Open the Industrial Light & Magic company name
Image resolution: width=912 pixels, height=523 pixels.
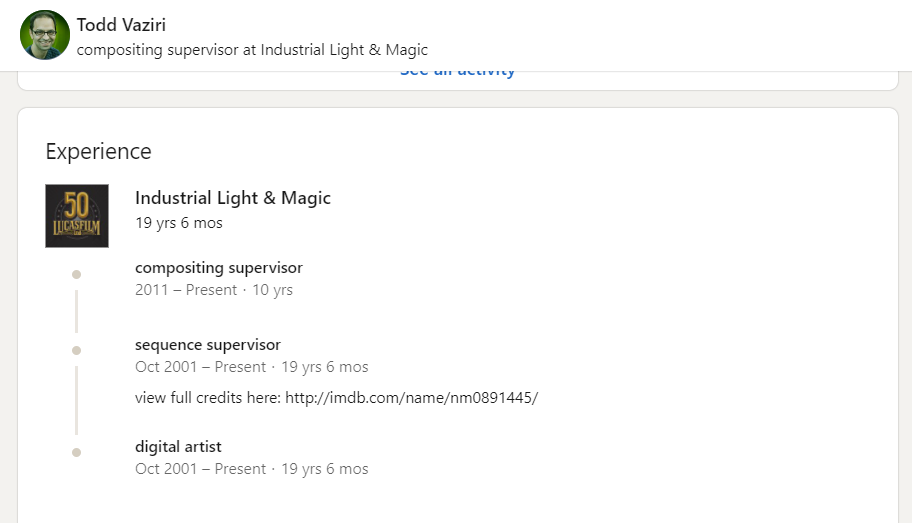pos(232,198)
